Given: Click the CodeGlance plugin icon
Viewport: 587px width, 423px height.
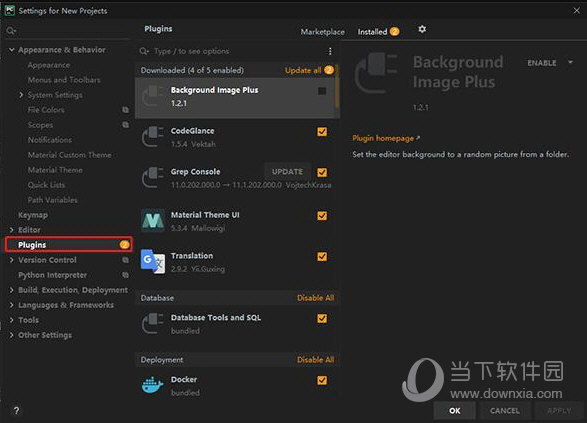Looking at the screenshot, I should click(153, 137).
